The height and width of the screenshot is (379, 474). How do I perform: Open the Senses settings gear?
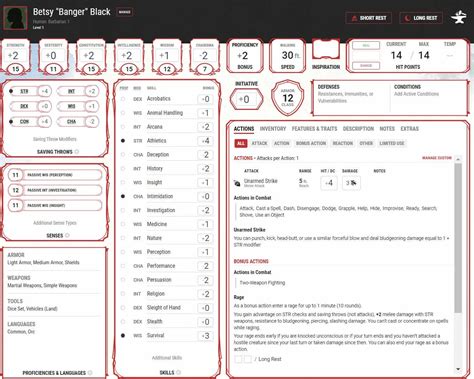coord(67,235)
